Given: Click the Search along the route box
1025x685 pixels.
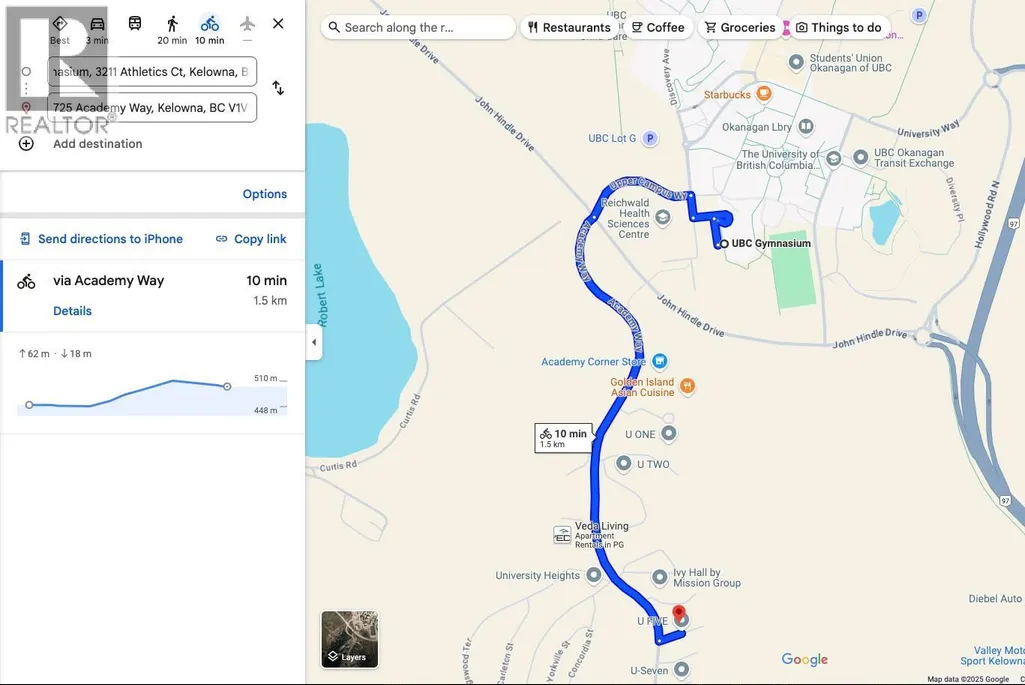Looking at the screenshot, I should (x=418, y=27).
